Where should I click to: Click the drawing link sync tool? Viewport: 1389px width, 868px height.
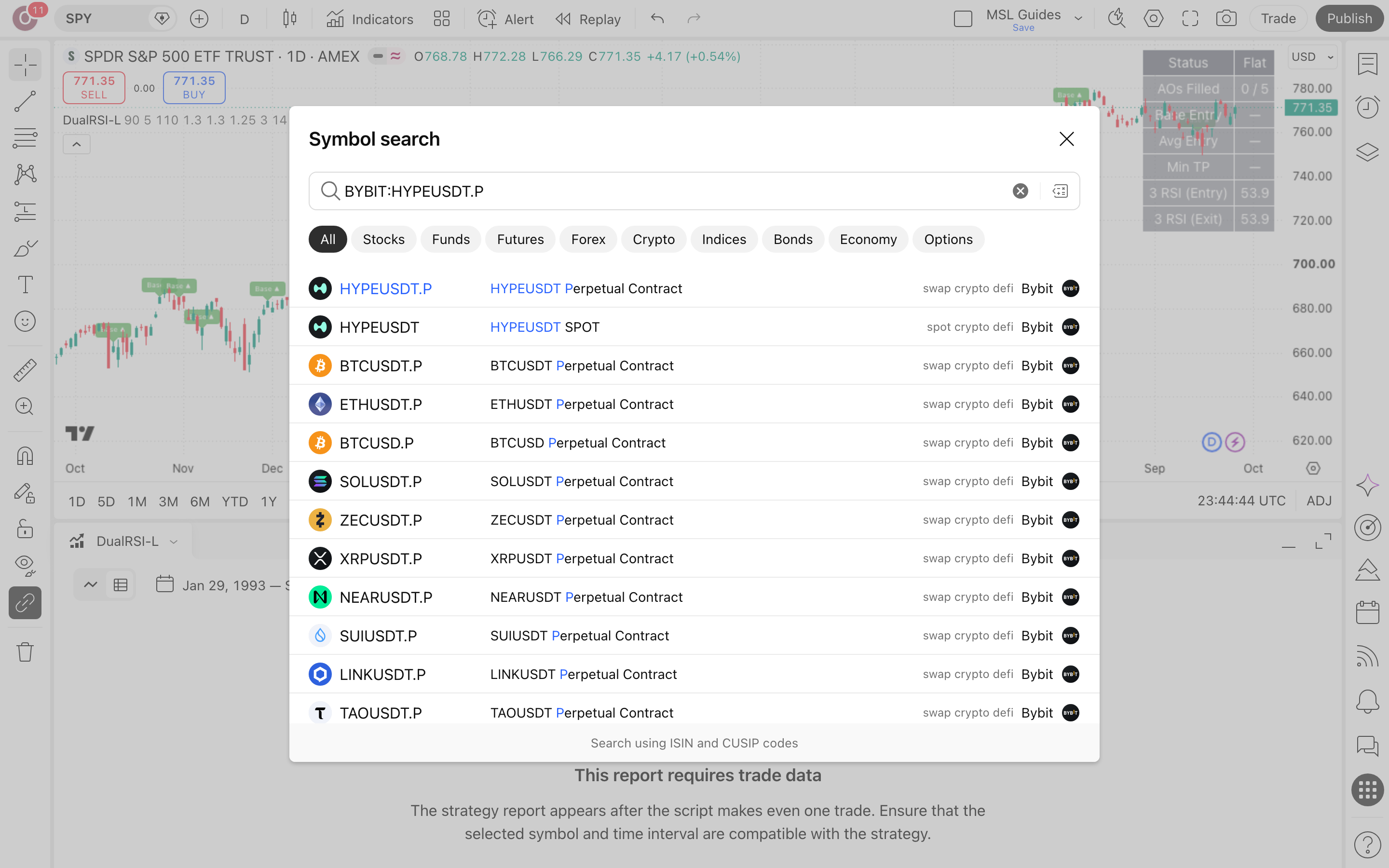25,603
